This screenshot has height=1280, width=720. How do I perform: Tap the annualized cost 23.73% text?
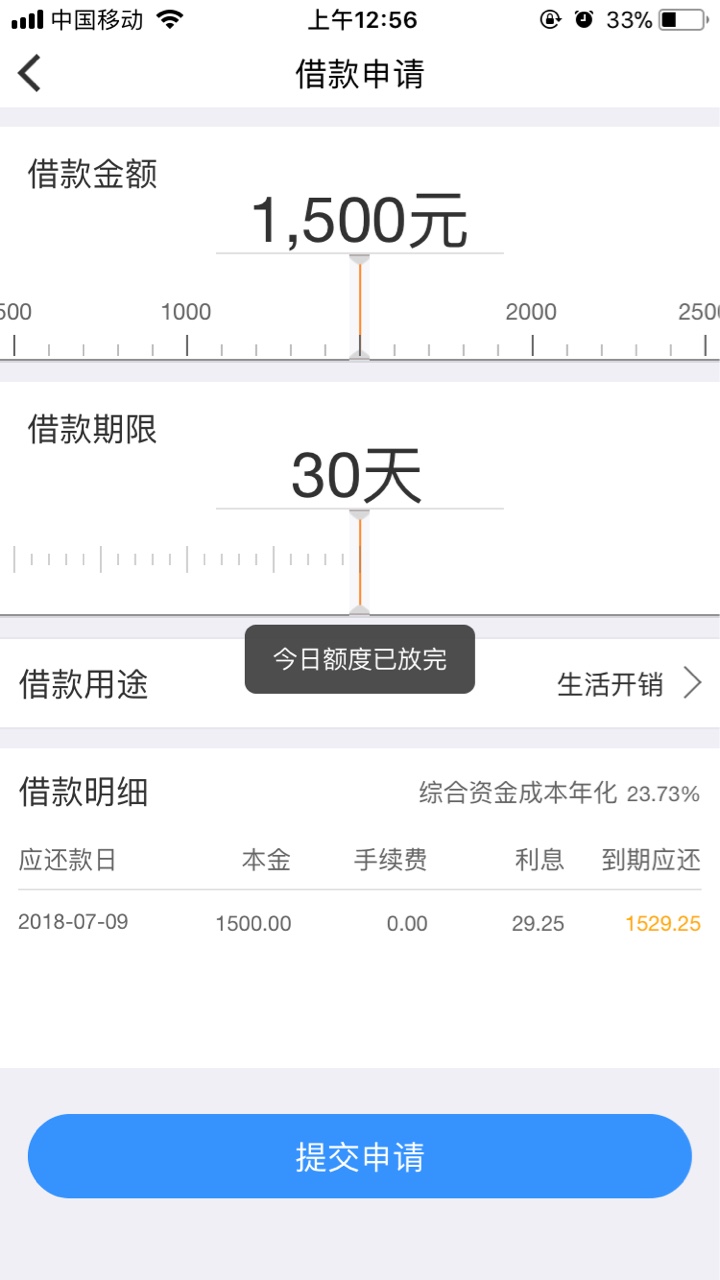tap(559, 794)
